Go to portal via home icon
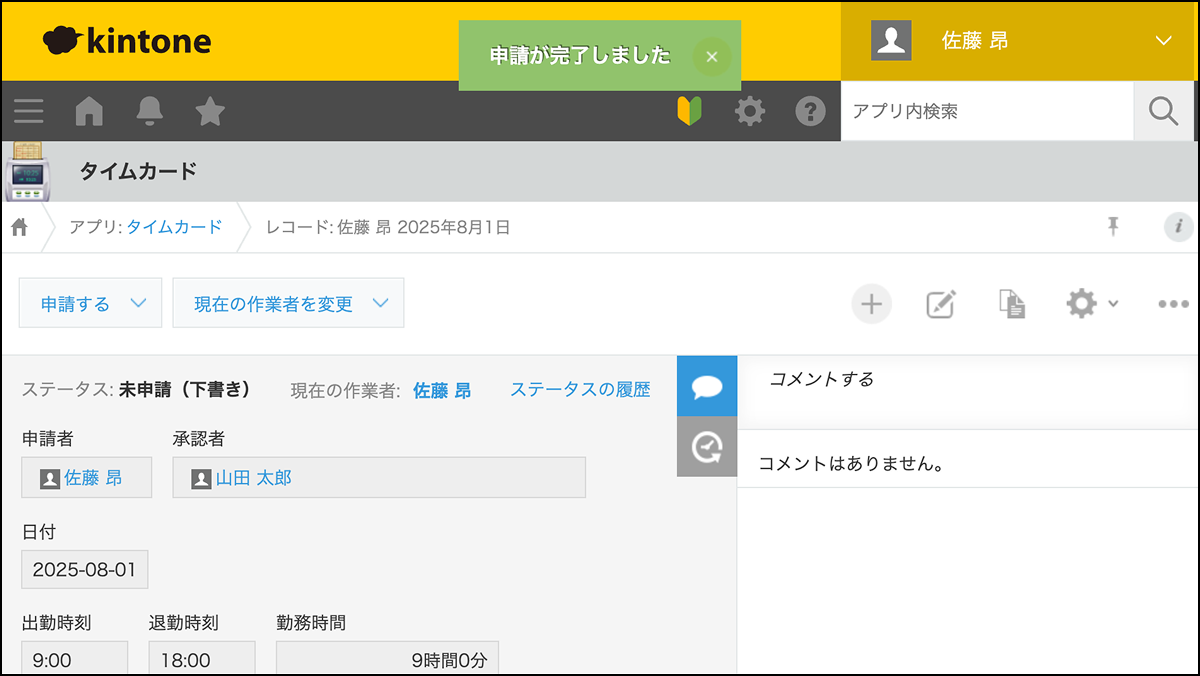This screenshot has height=676, width=1200. (x=89, y=111)
